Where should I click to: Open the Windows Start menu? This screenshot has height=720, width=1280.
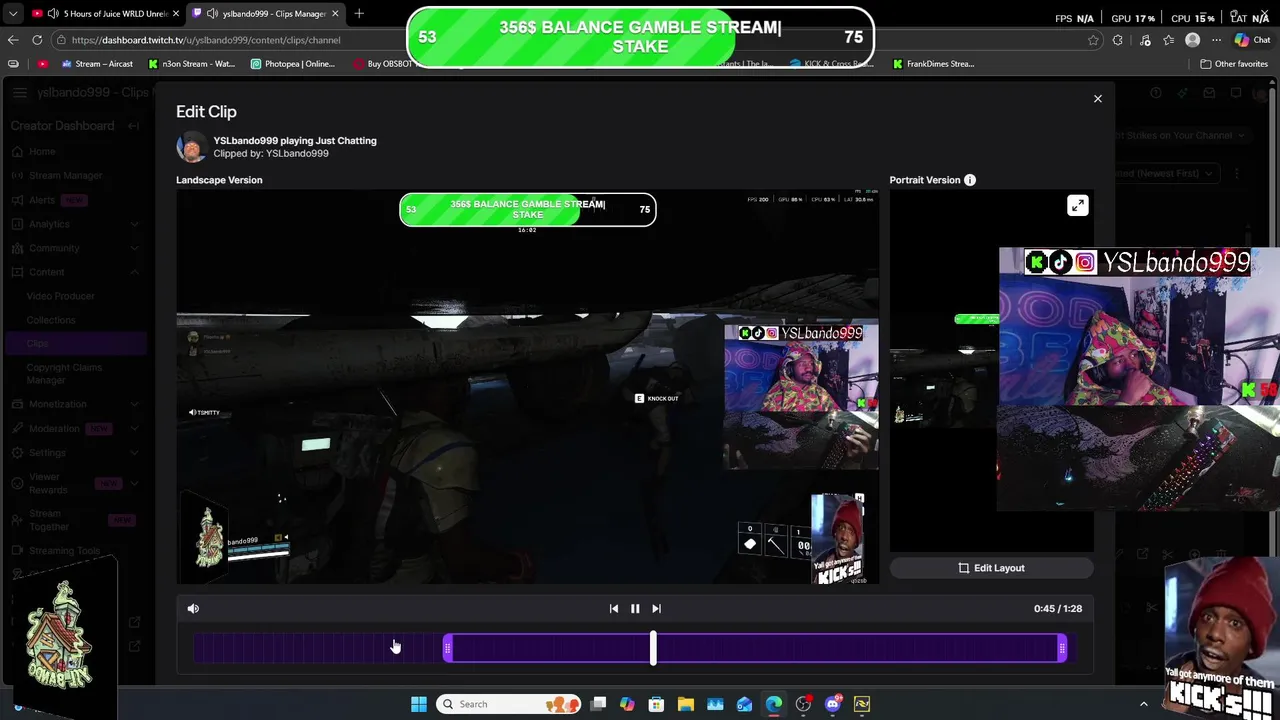pos(418,704)
